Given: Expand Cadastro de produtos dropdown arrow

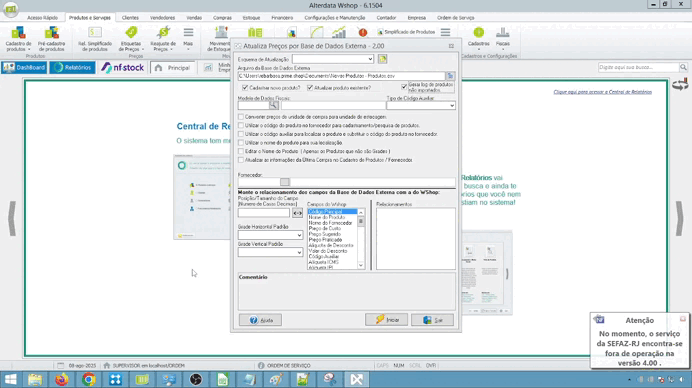Looking at the screenshot, I should pos(29,49).
